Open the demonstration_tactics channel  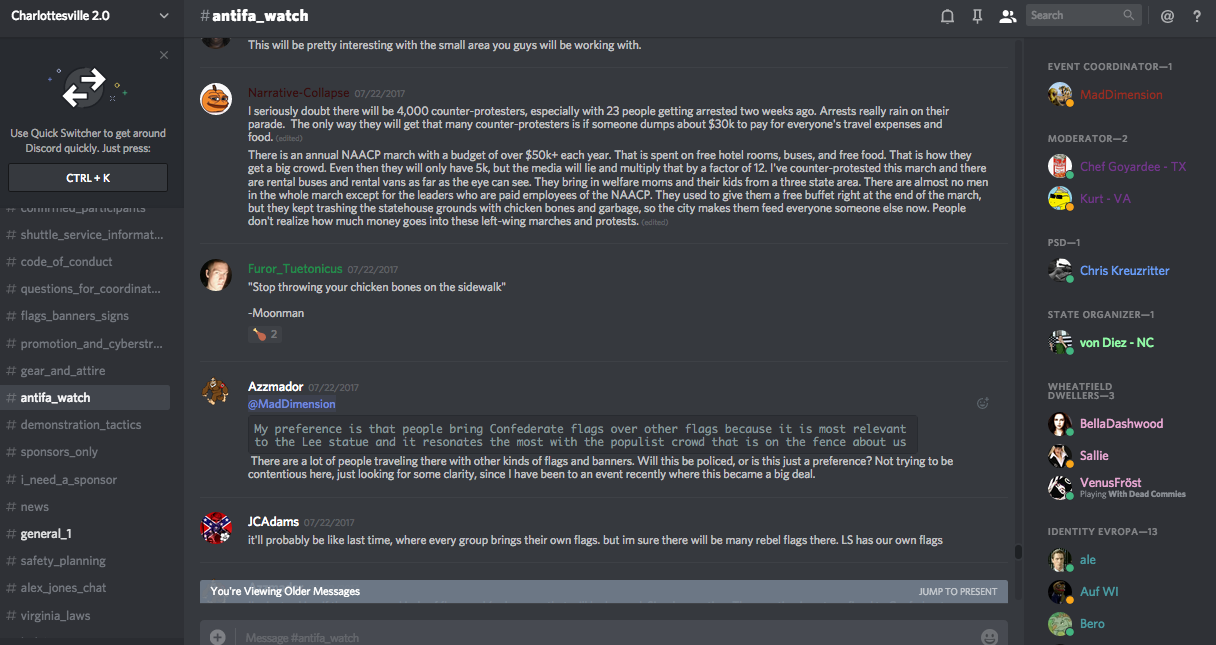pyautogui.click(x=81, y=425)
